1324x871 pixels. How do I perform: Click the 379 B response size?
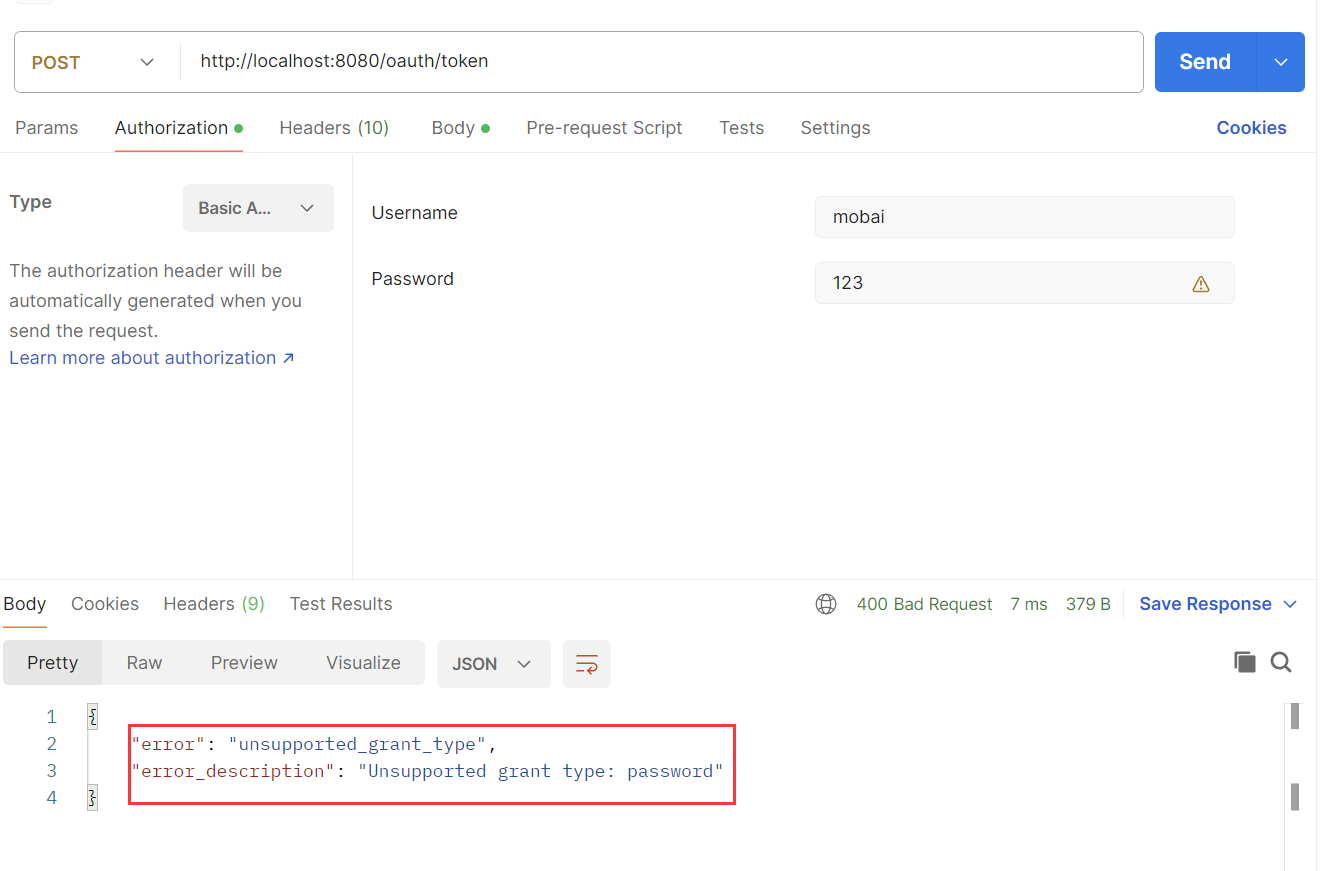[x=1088, y=604]
